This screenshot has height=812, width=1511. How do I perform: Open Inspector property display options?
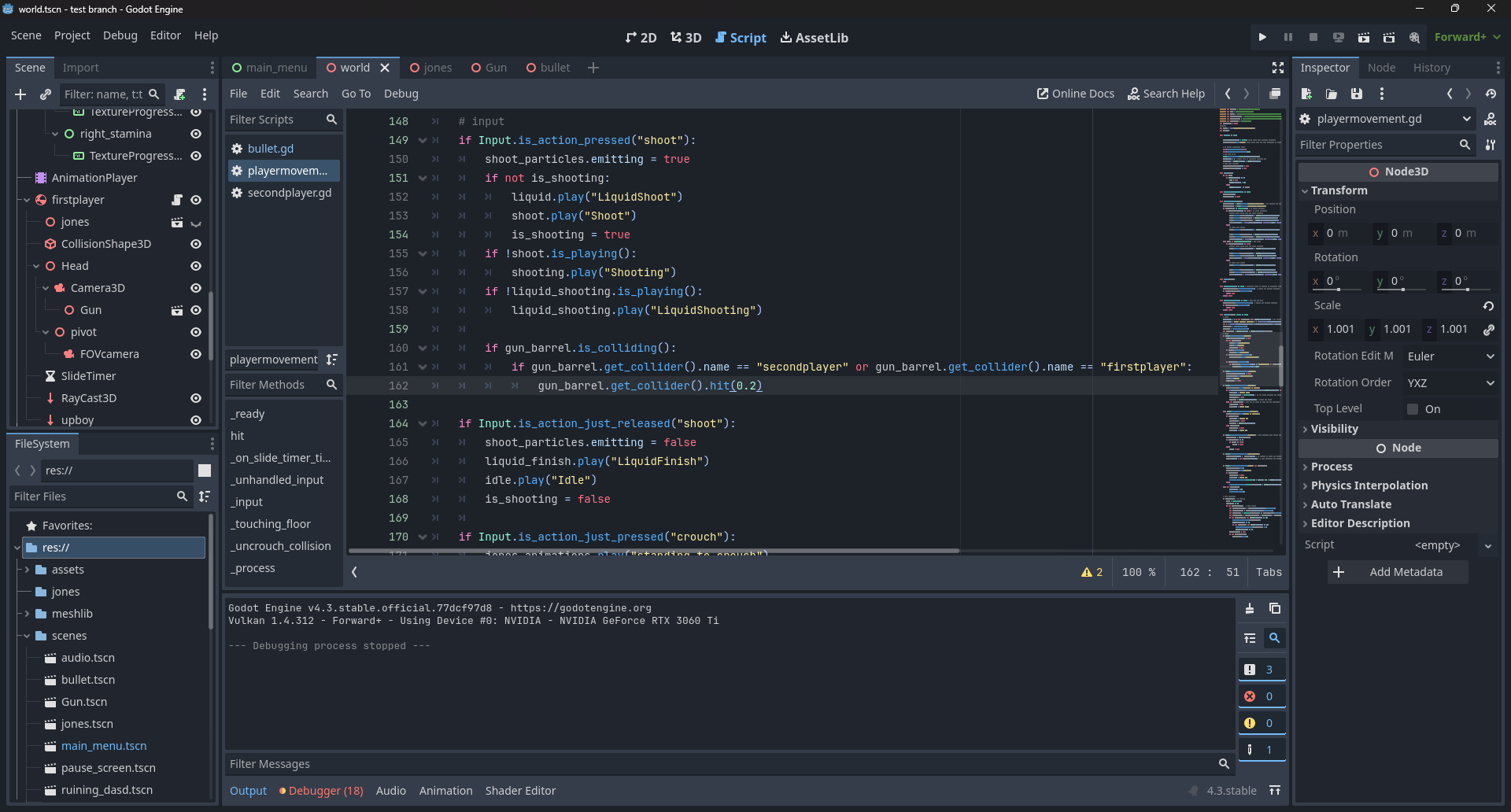click(x=1490, y=145)
